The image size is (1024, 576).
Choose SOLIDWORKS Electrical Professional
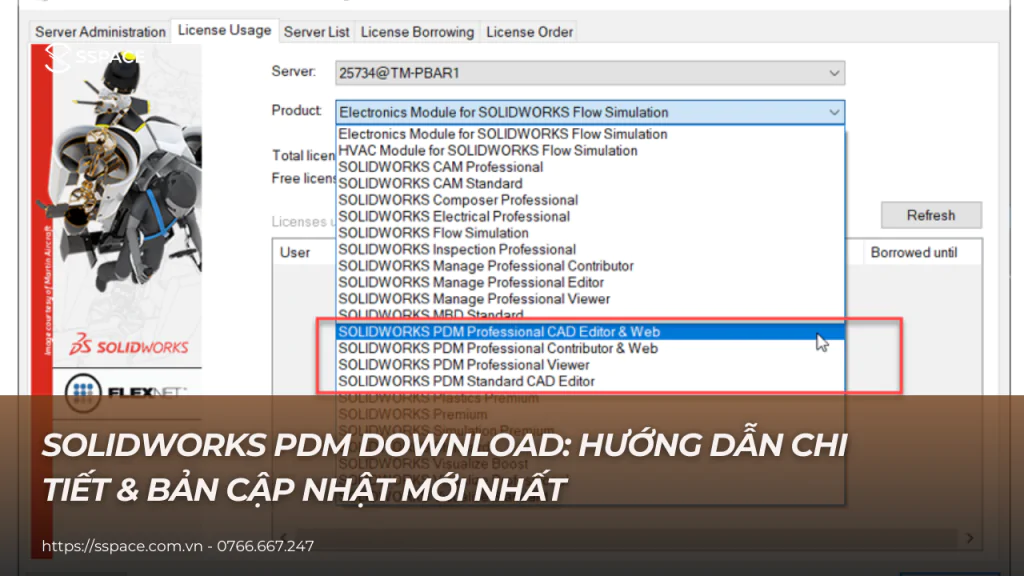pos(590,216)
